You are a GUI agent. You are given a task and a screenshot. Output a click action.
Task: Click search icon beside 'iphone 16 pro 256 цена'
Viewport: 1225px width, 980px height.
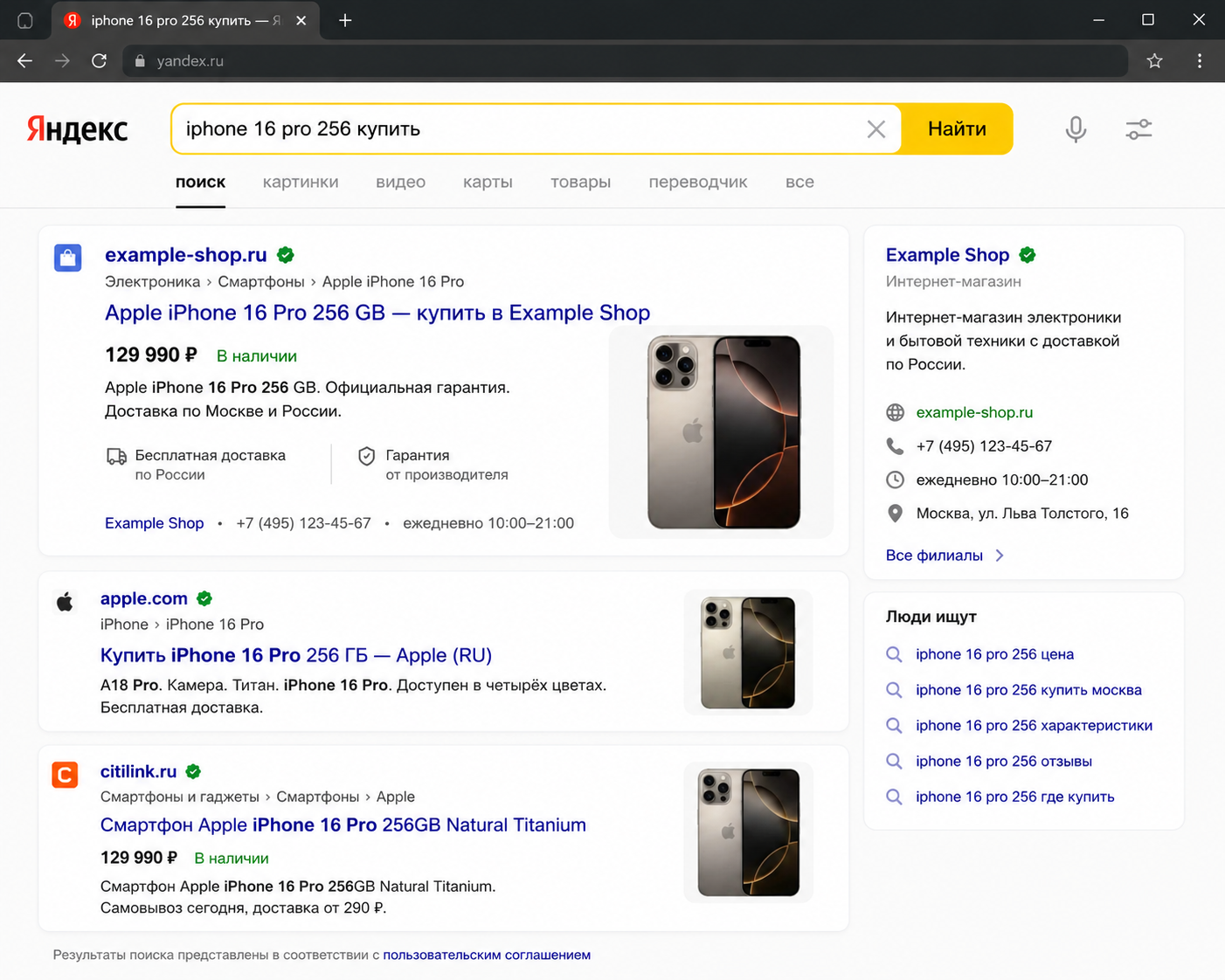coord(894,654)
